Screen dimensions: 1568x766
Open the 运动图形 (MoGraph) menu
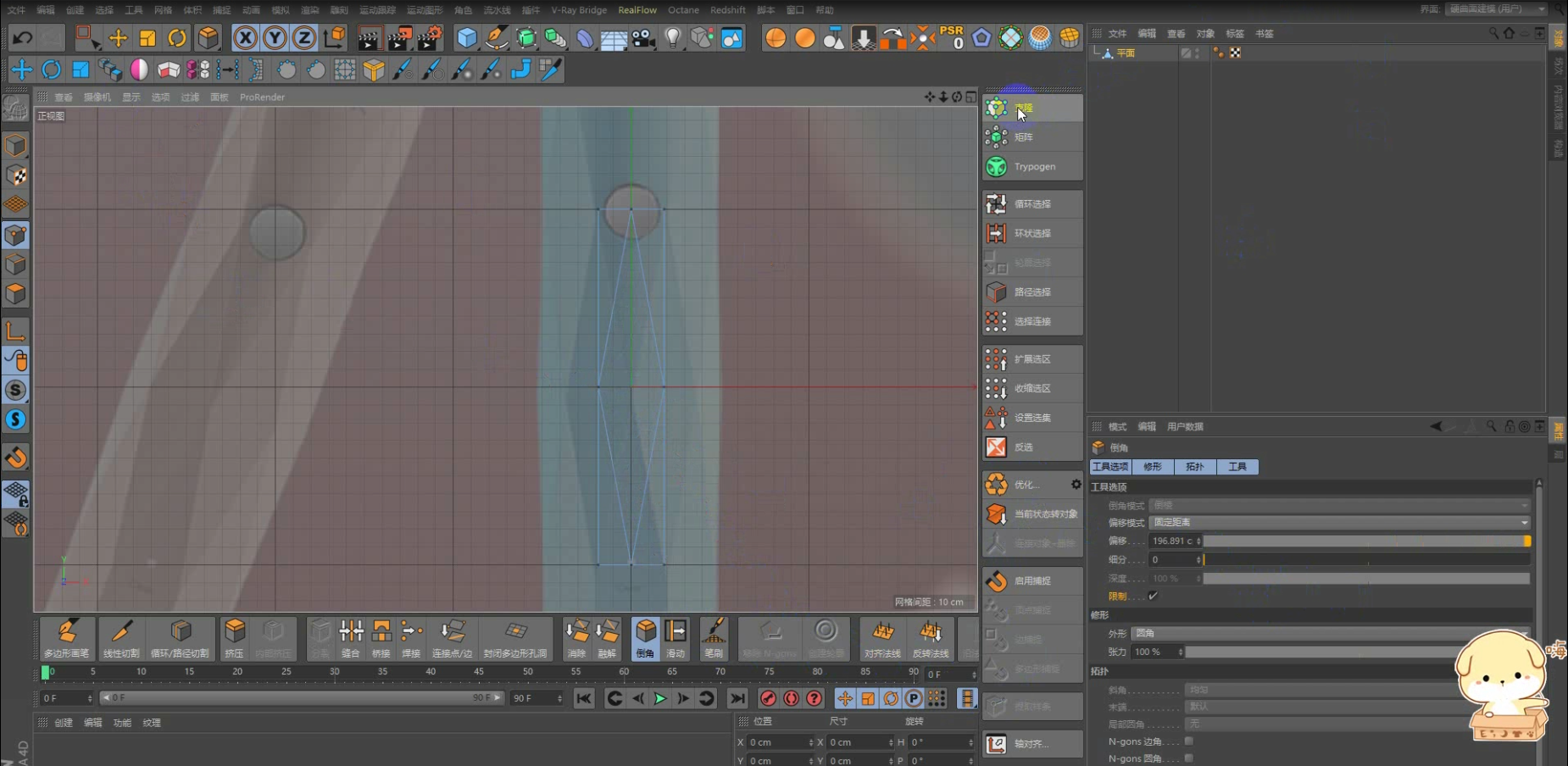tap(425, 10)
